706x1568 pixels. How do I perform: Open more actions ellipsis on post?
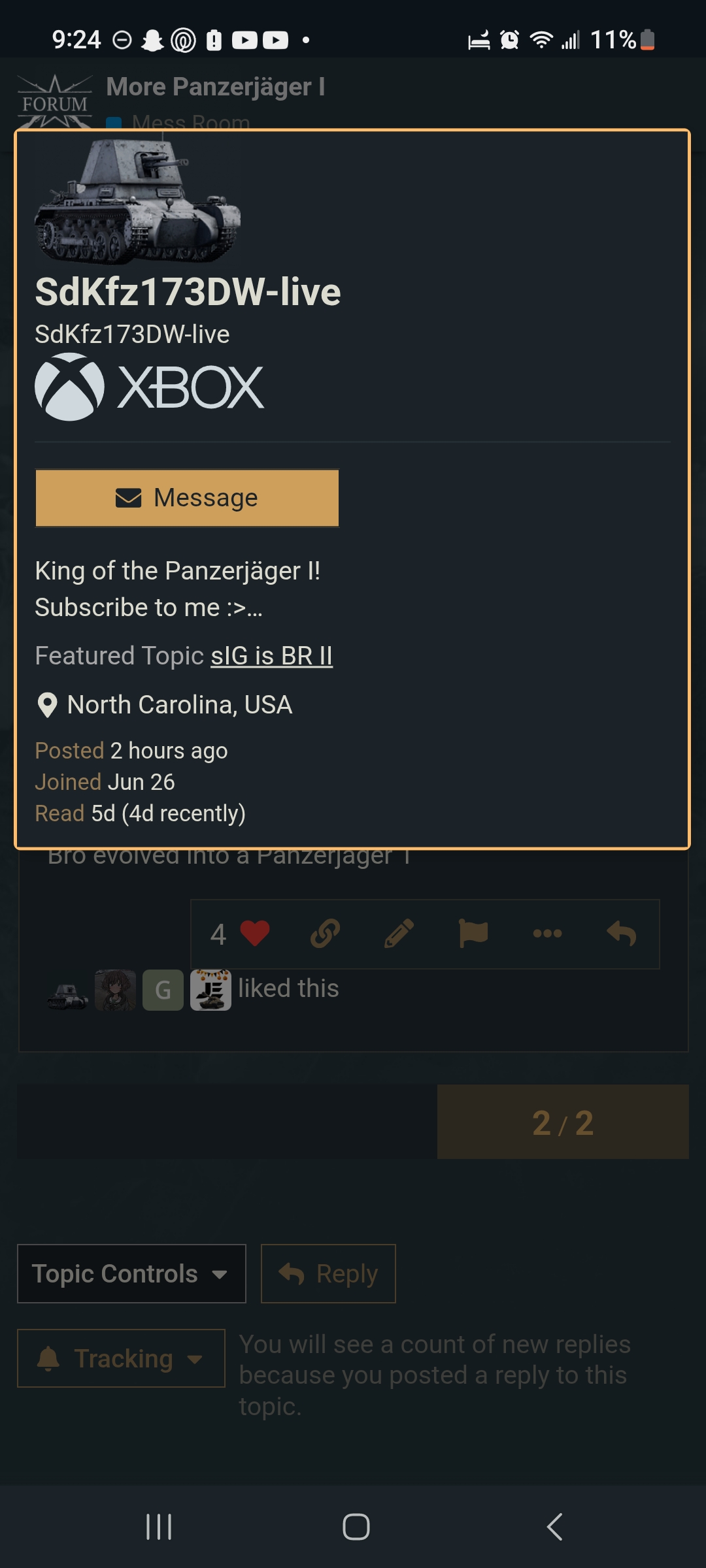click(x=548, y=933)
